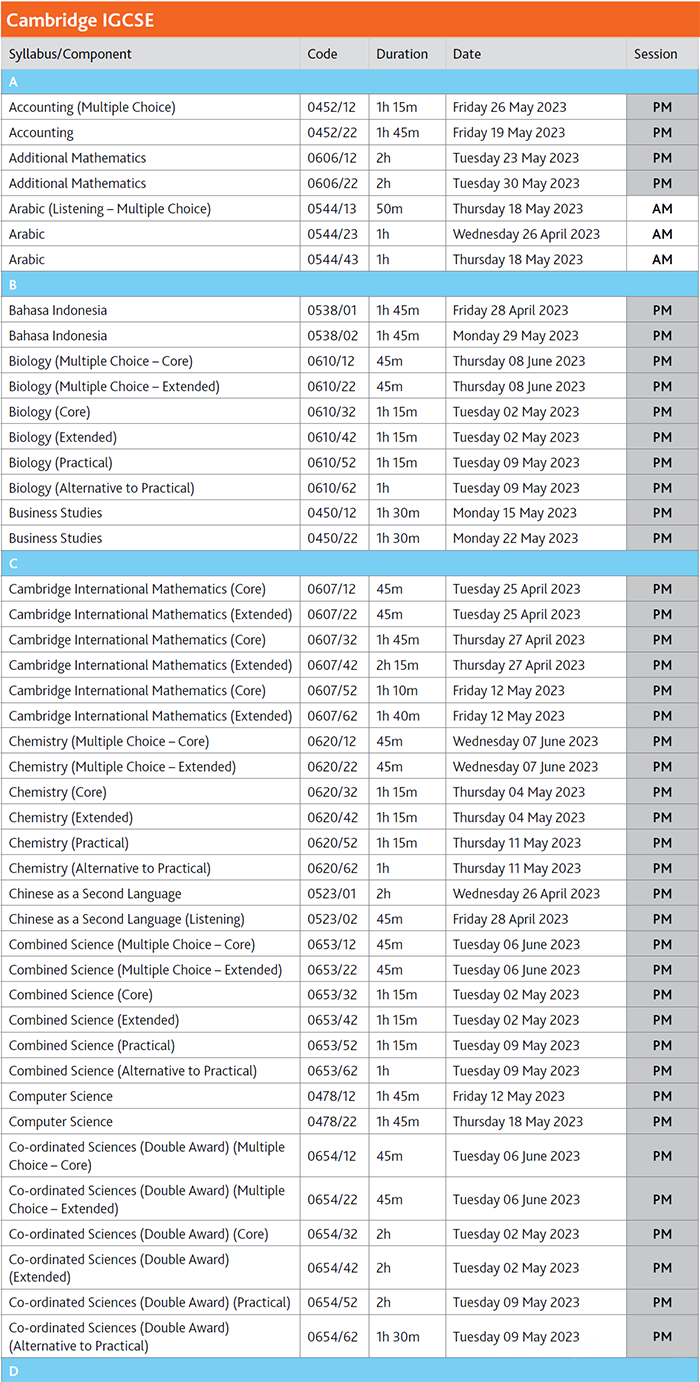Select the Session column header
Image resolution: width=700 pixels, height=1382 pixels.
[655, 54]
